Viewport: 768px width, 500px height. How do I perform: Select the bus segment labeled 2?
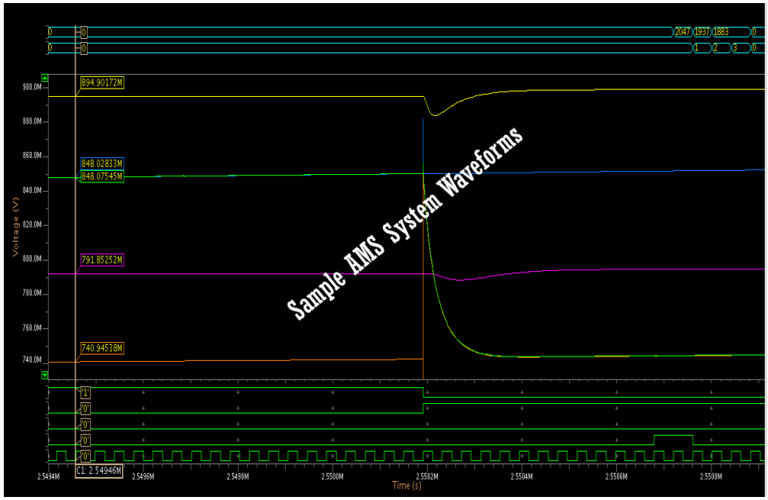coord(721,48)
